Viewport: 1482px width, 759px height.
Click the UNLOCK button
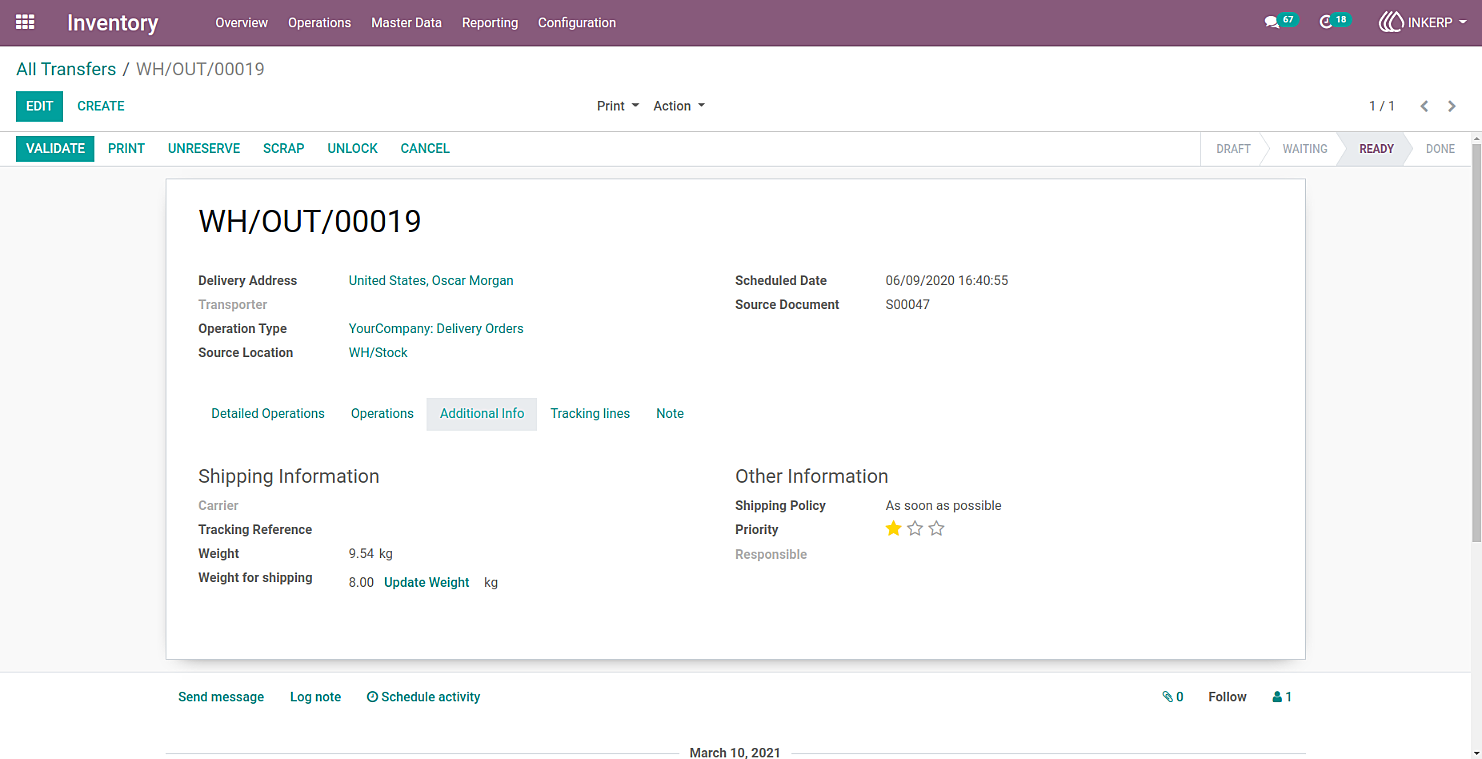[353, 148]
